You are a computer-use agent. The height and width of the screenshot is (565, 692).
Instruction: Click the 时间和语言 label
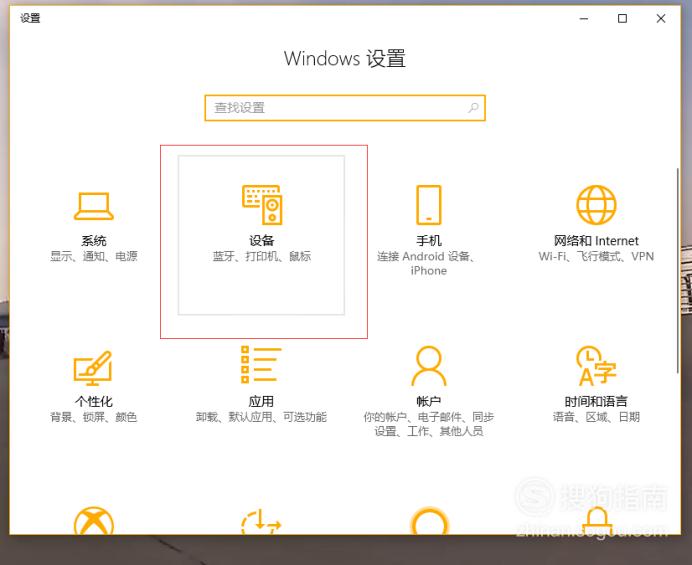click(x=596, y=401)
